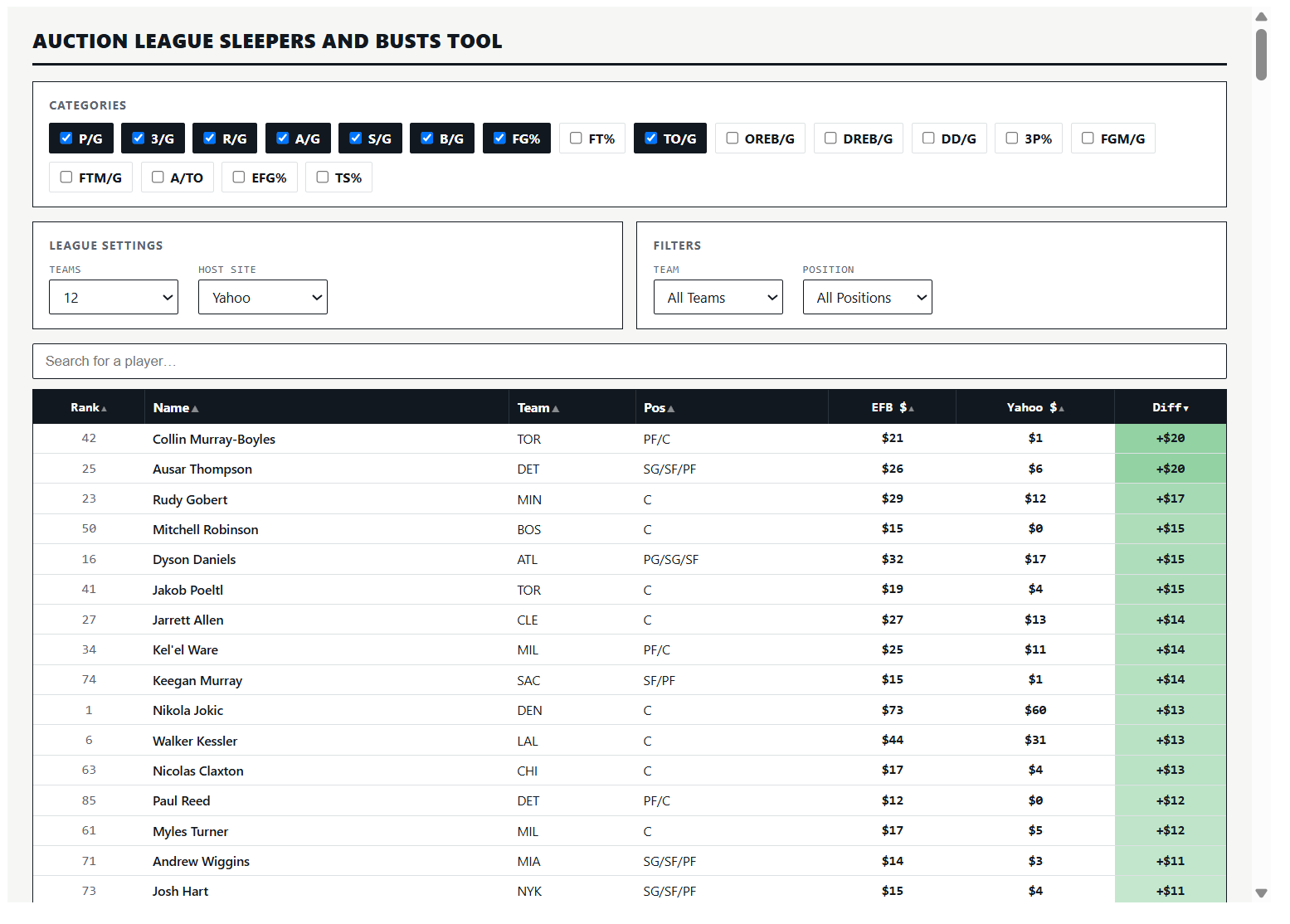Select Mitchell Robinson in the table
This screenshot has width=1290, height=924.
[206, 529]
